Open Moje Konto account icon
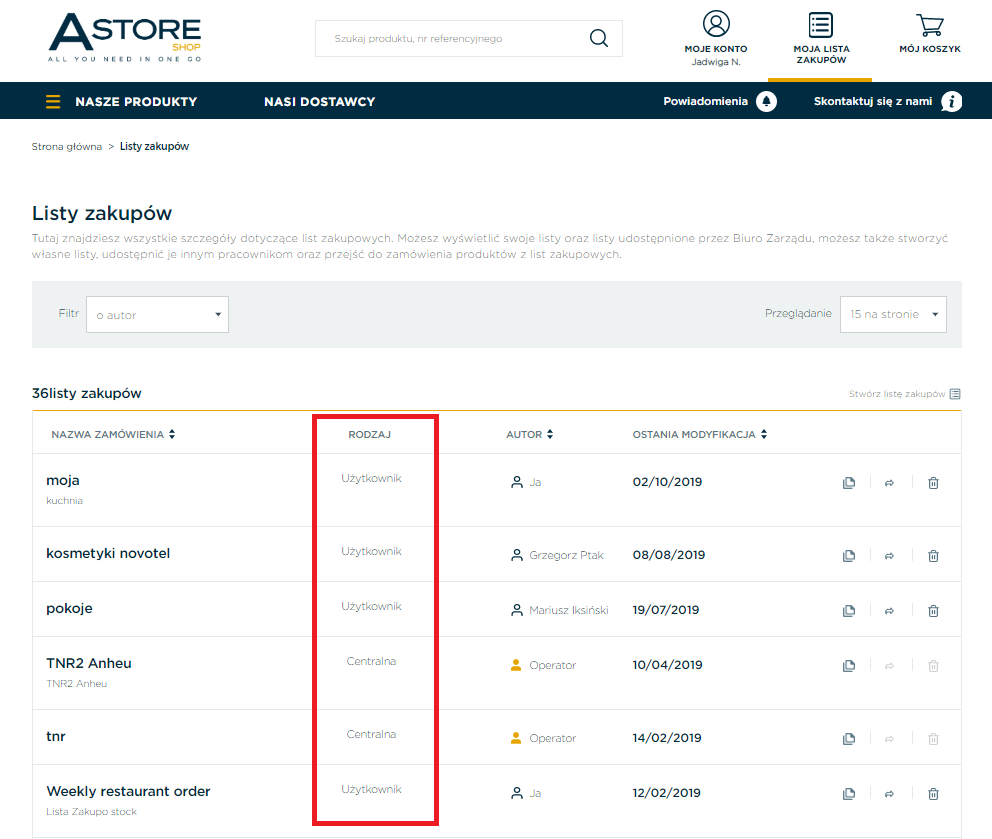Image resolution: width=992 pixels, height=839 pixels. (716, 24)
